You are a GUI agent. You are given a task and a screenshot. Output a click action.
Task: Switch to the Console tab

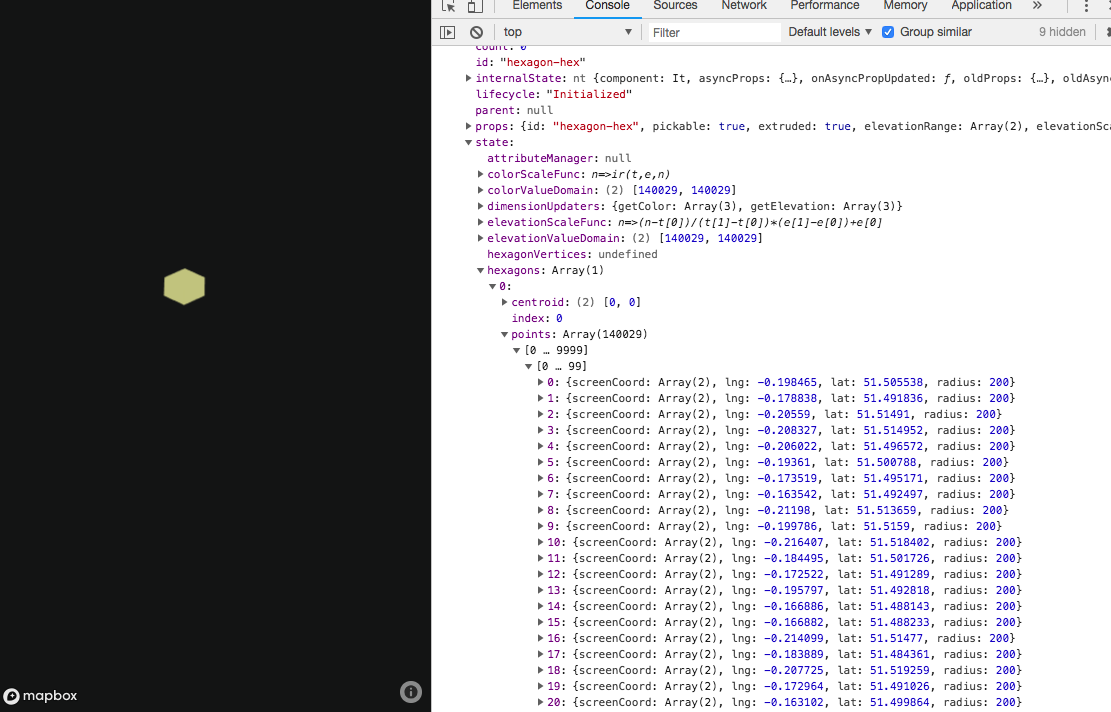pyautogui.click(x=607, y=6)
